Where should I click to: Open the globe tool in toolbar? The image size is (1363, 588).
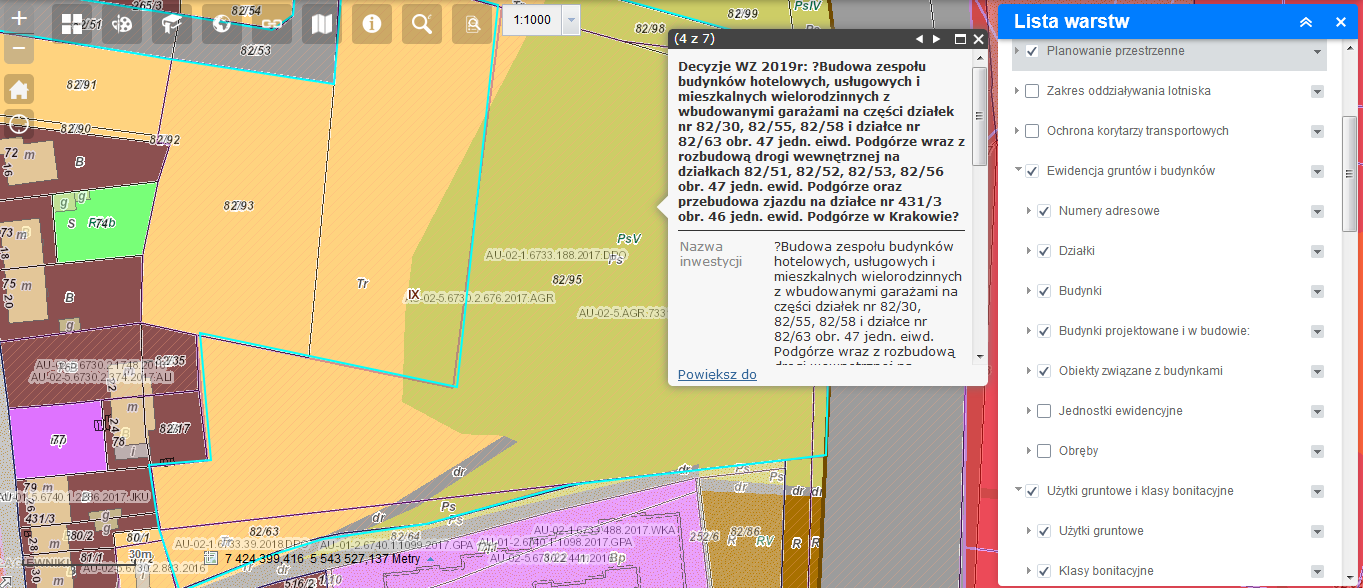pos(222,24)
